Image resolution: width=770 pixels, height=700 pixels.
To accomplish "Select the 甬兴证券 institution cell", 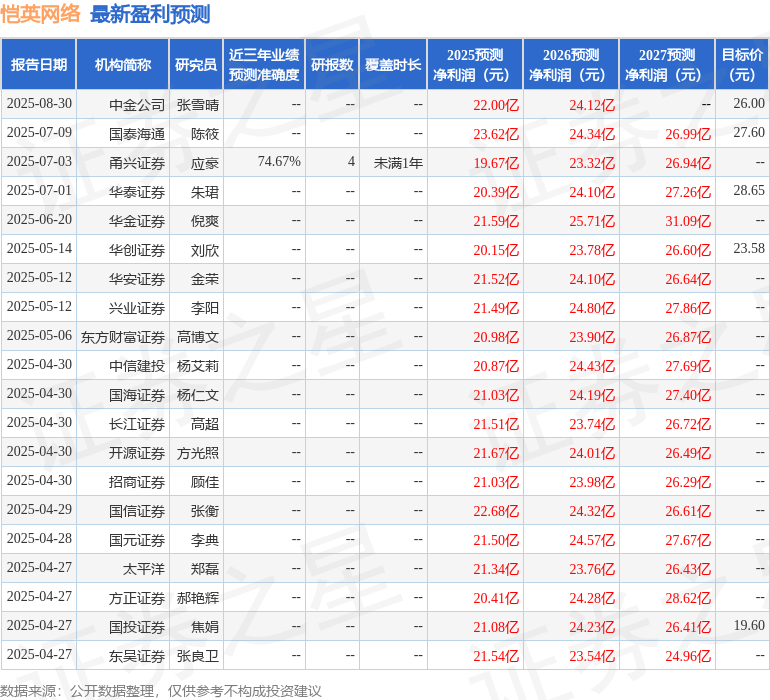I will 137,162.
